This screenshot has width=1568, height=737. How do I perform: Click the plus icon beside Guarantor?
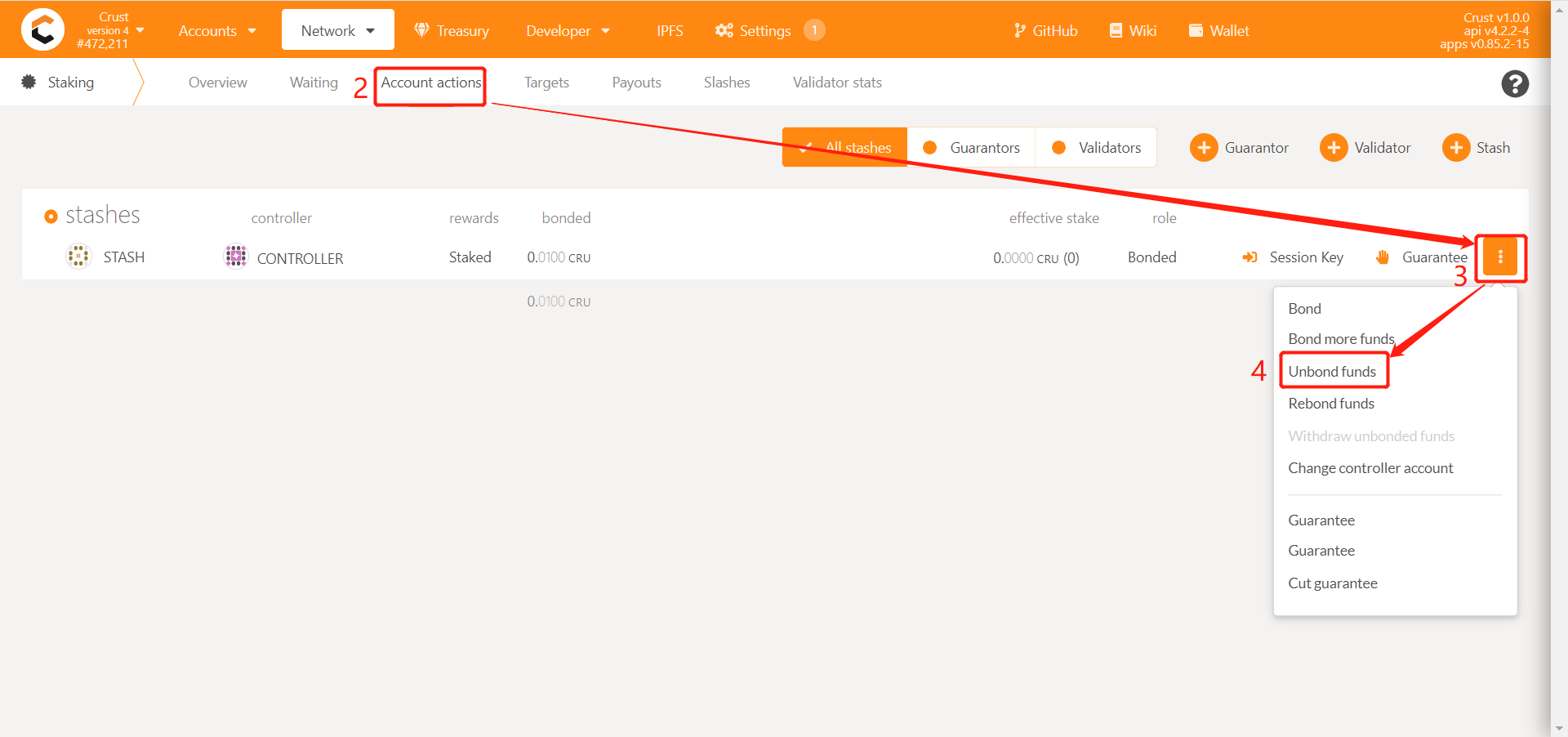point(1204,148)
